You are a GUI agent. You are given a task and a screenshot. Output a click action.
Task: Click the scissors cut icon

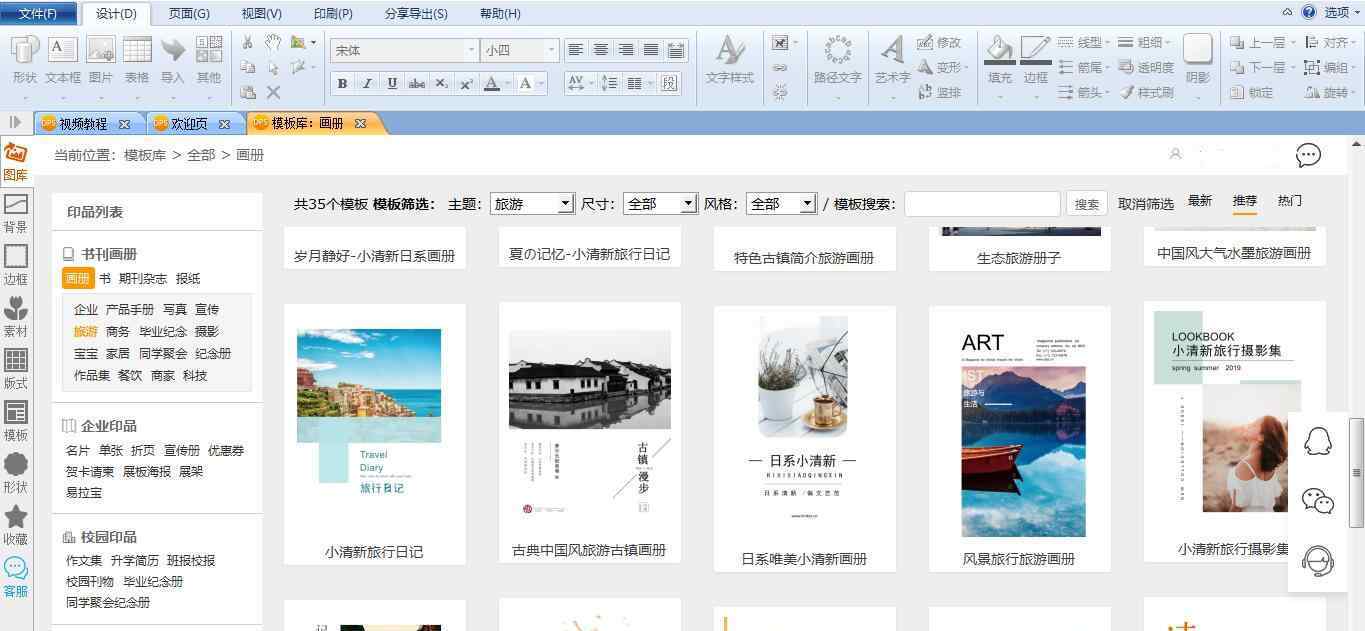[248, 42]
